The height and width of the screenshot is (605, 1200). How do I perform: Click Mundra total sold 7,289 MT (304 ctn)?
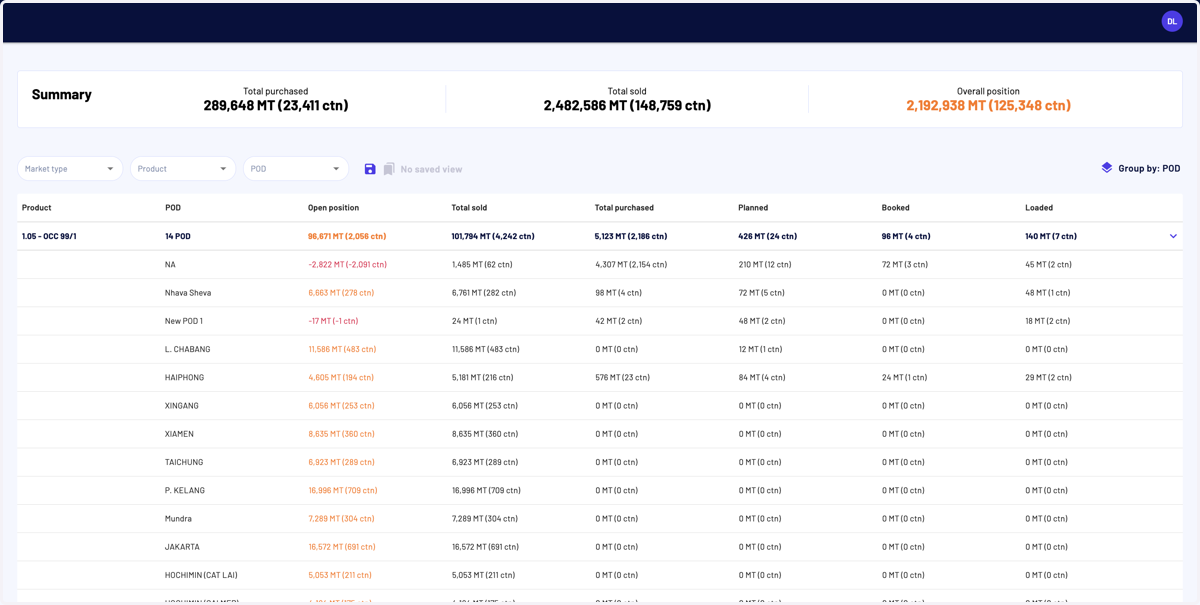click(487, 519)
